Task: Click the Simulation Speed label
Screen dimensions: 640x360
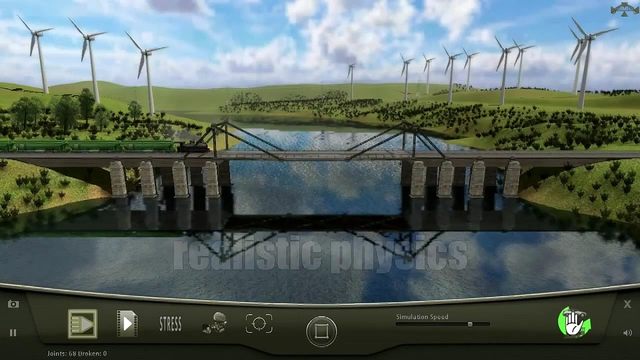Action: click(422, 317)
